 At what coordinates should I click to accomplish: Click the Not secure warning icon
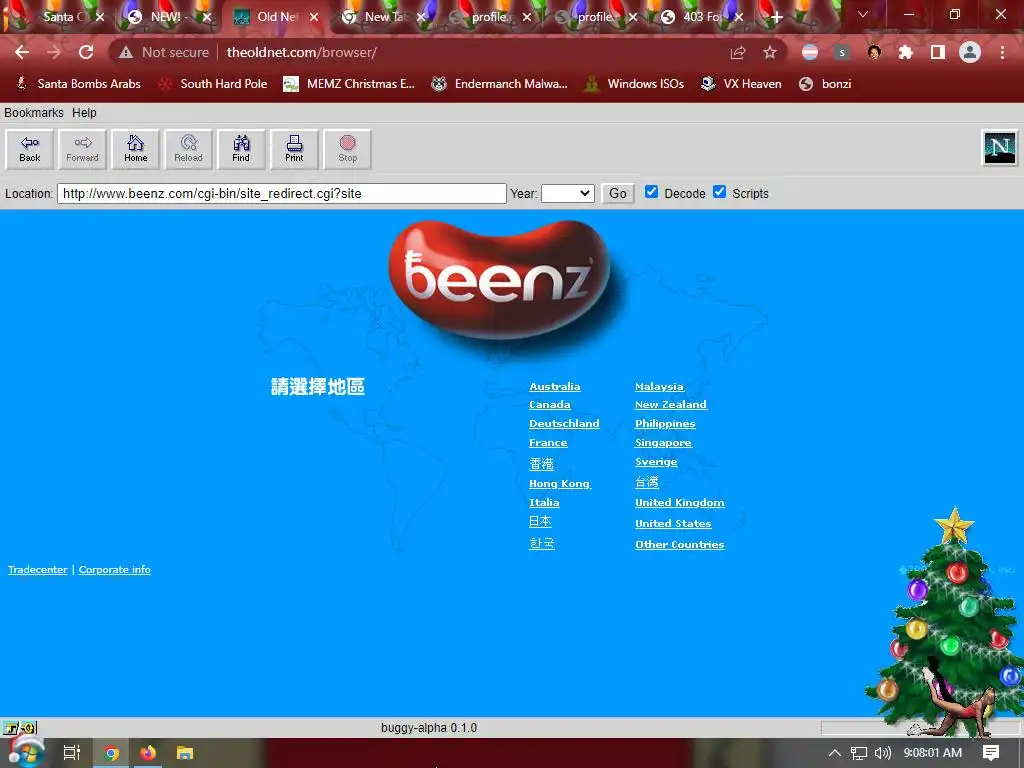pyautogui.click(x=125, y=52)
